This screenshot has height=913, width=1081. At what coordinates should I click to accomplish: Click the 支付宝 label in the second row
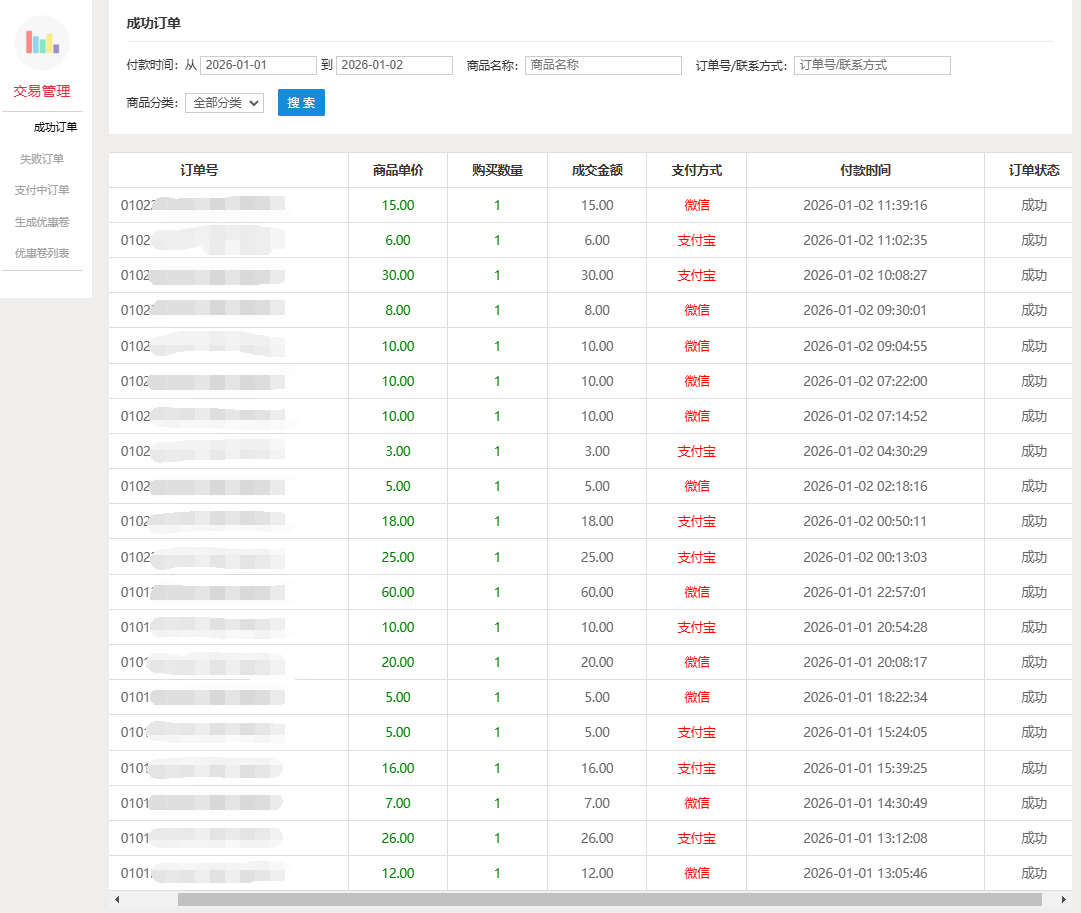[x=696, y=240]
